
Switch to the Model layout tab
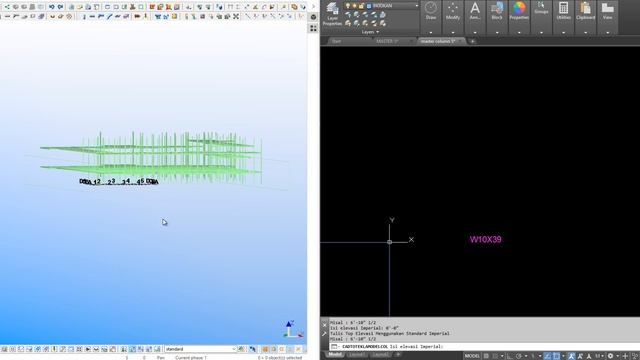click(x=335, y=355)
